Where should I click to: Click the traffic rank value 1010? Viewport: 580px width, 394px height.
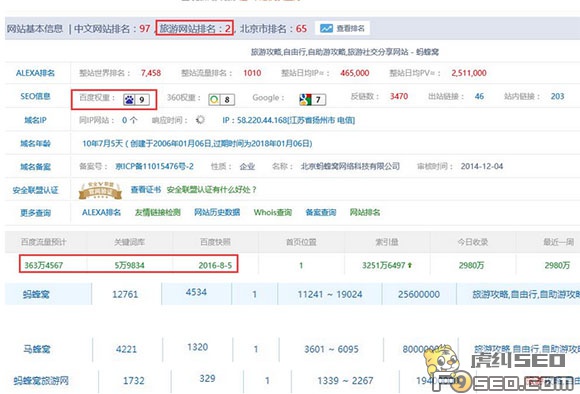(x=252, y=73)
